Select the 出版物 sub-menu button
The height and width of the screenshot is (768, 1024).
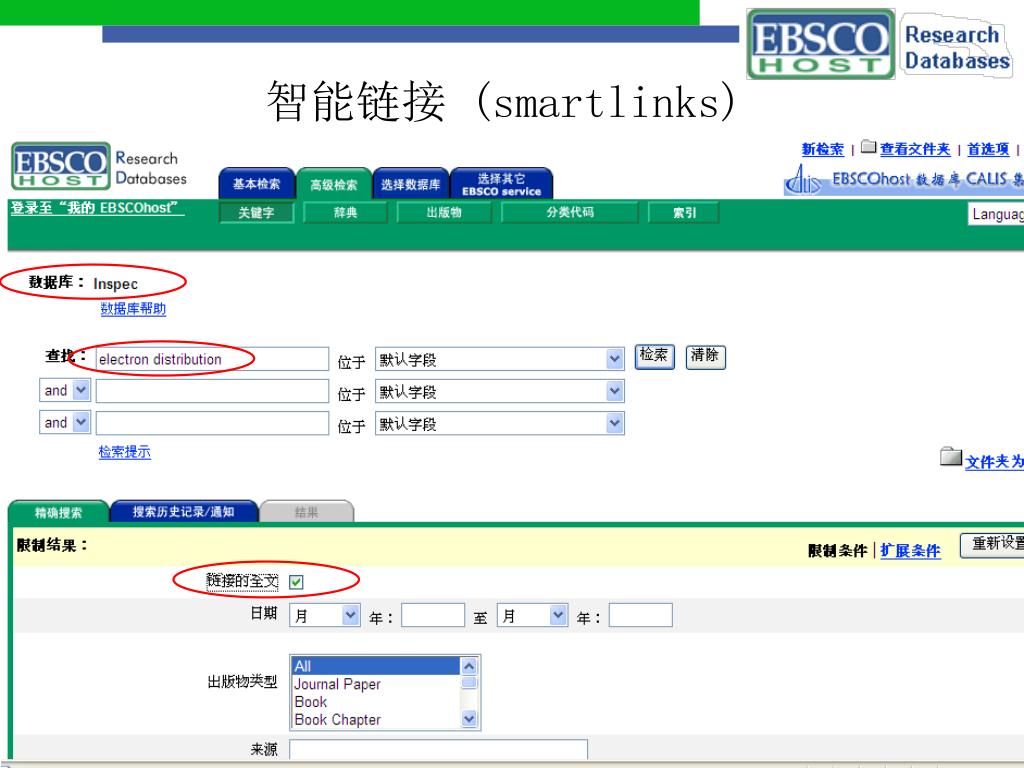tap(444, 212)
